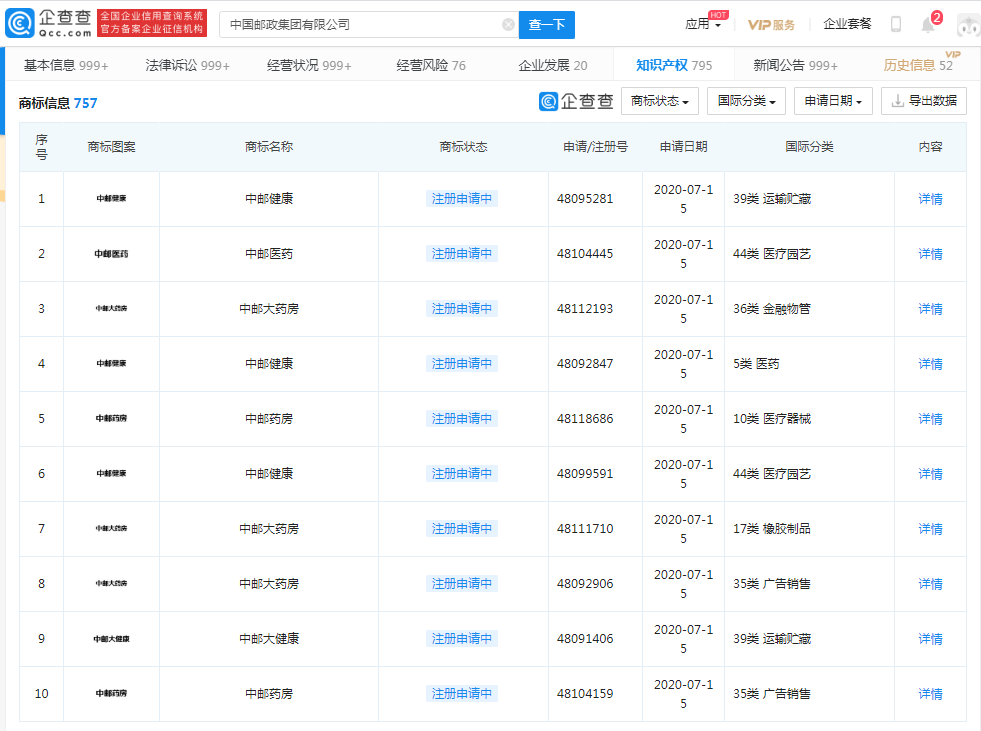Select the name 中邮医药 in row 2
Image resolution: width=981 pixels, height=731 pixels.
point(269,254)
